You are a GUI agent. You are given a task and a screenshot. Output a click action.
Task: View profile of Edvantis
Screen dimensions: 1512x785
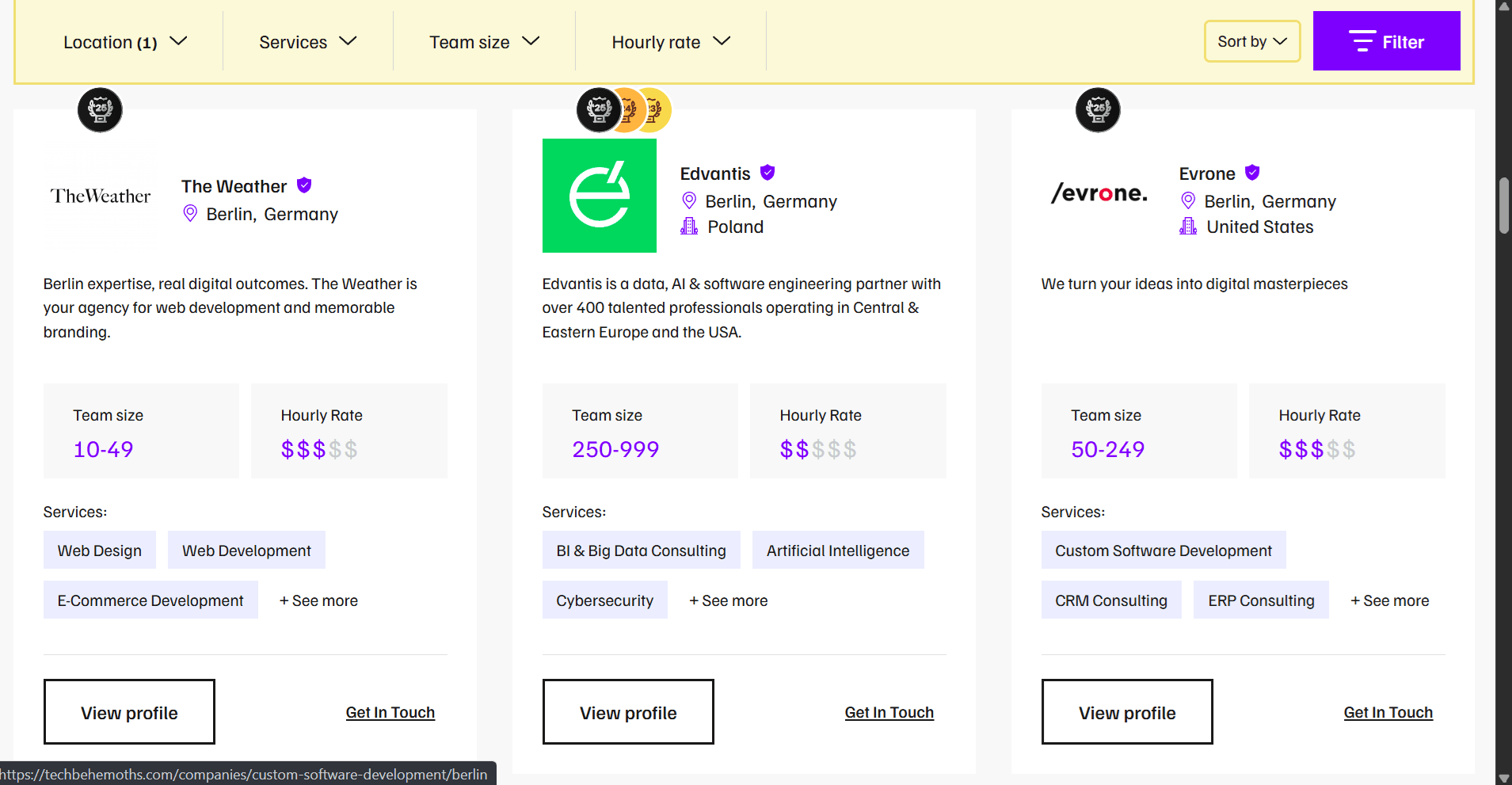coord(628,711)
